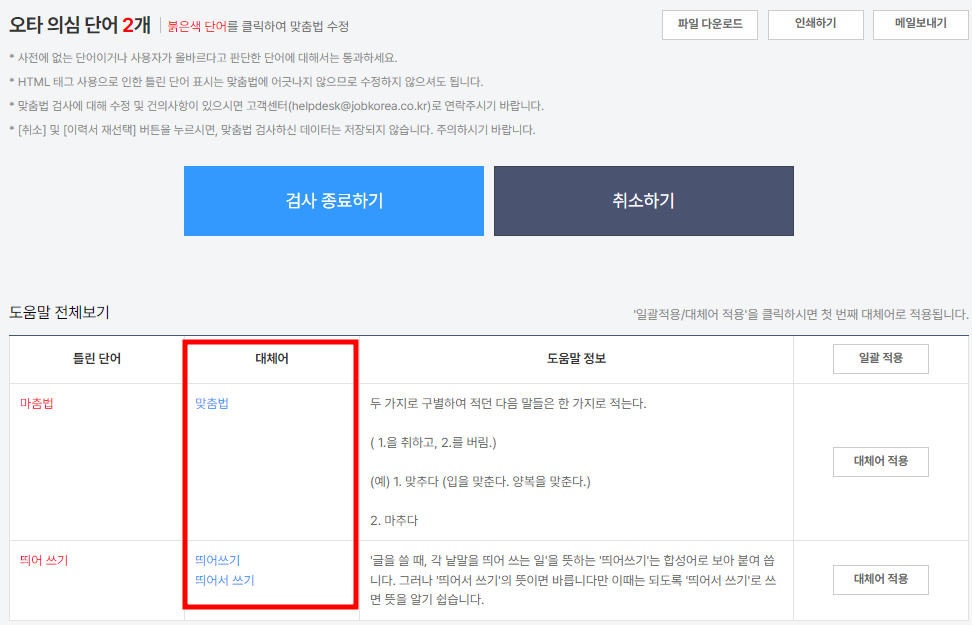Image resolution: width=972 pixels, height=625 pixels.
Task: Apply replacement for 마춤법 with 대체어 적용
Action: pyautogui.click(x=880, y=461)
